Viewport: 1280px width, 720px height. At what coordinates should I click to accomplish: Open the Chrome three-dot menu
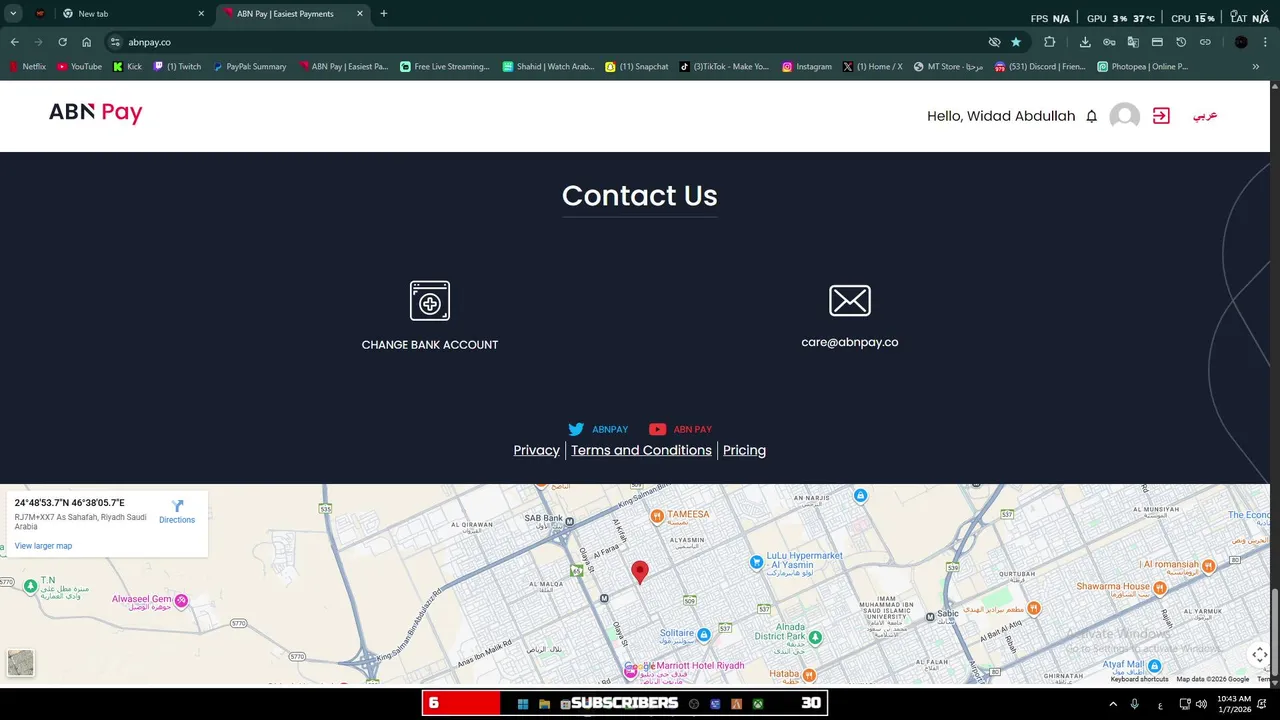[1265, 42]
